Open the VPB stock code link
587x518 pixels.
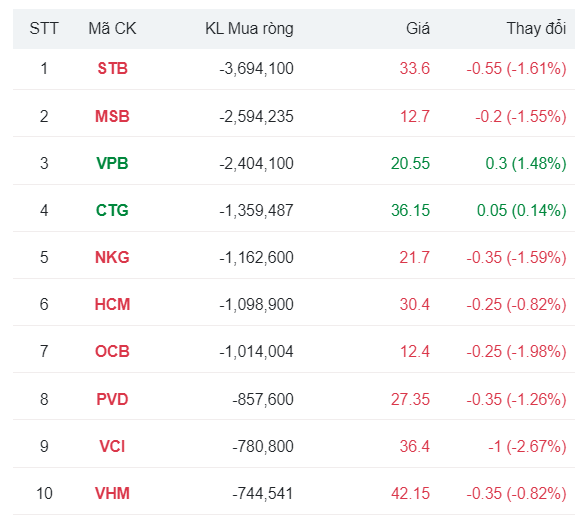tap(112, 164)
